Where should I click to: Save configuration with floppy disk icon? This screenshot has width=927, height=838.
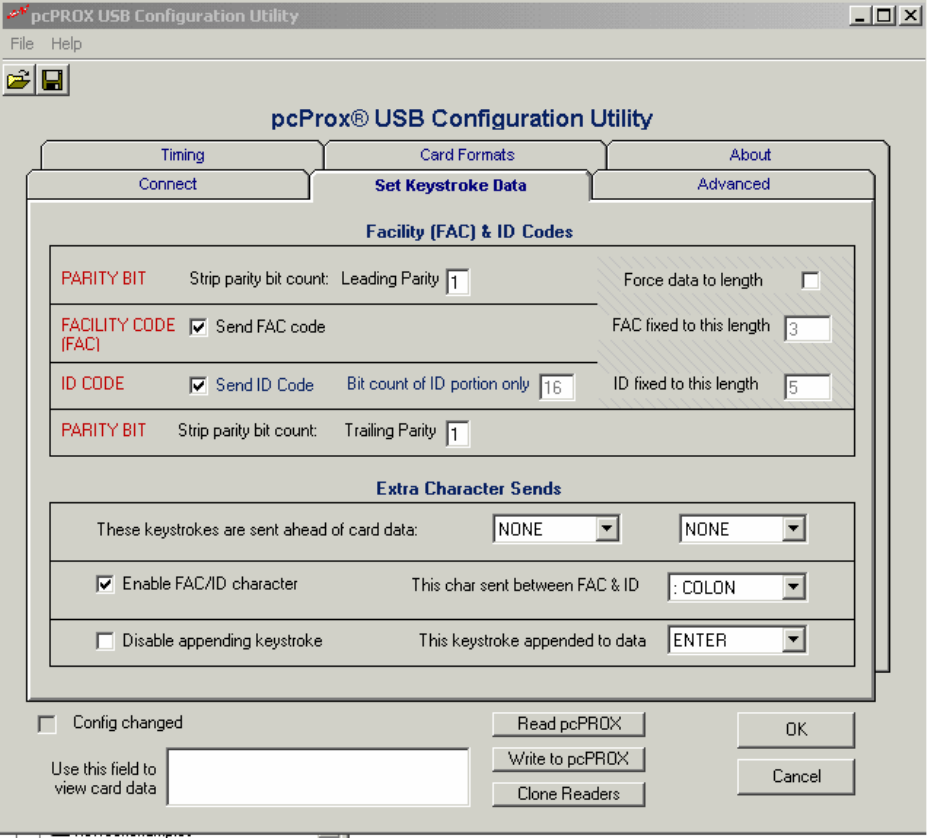53,80
